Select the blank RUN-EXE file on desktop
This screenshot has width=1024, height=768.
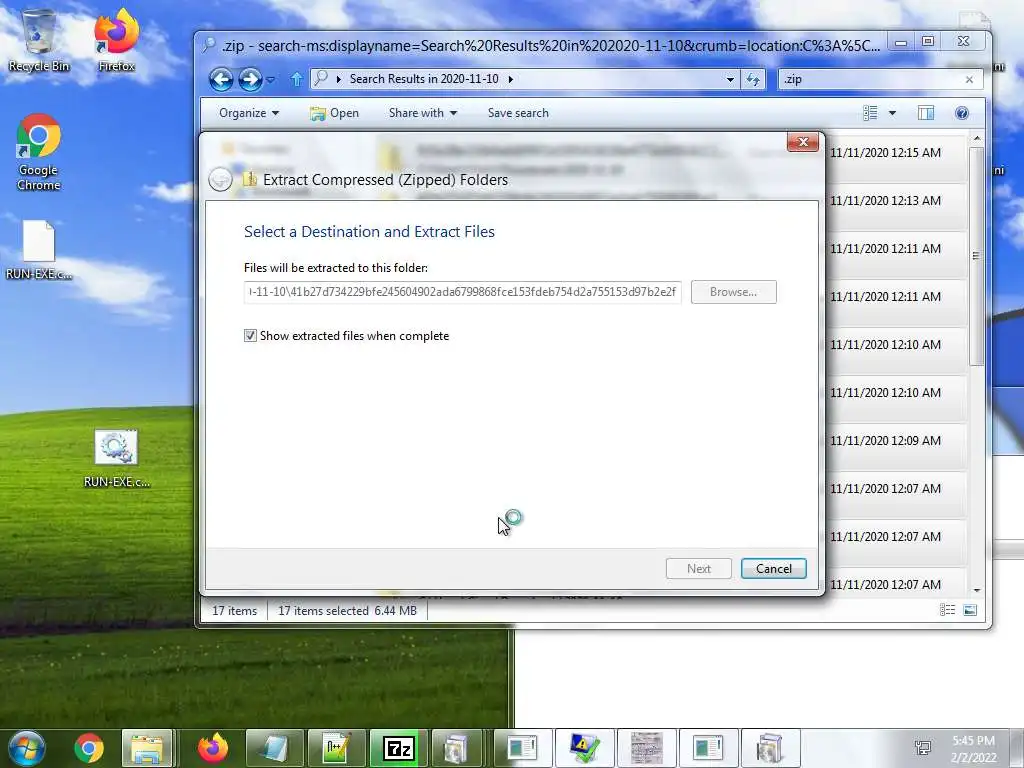click(x=39, y=250)
